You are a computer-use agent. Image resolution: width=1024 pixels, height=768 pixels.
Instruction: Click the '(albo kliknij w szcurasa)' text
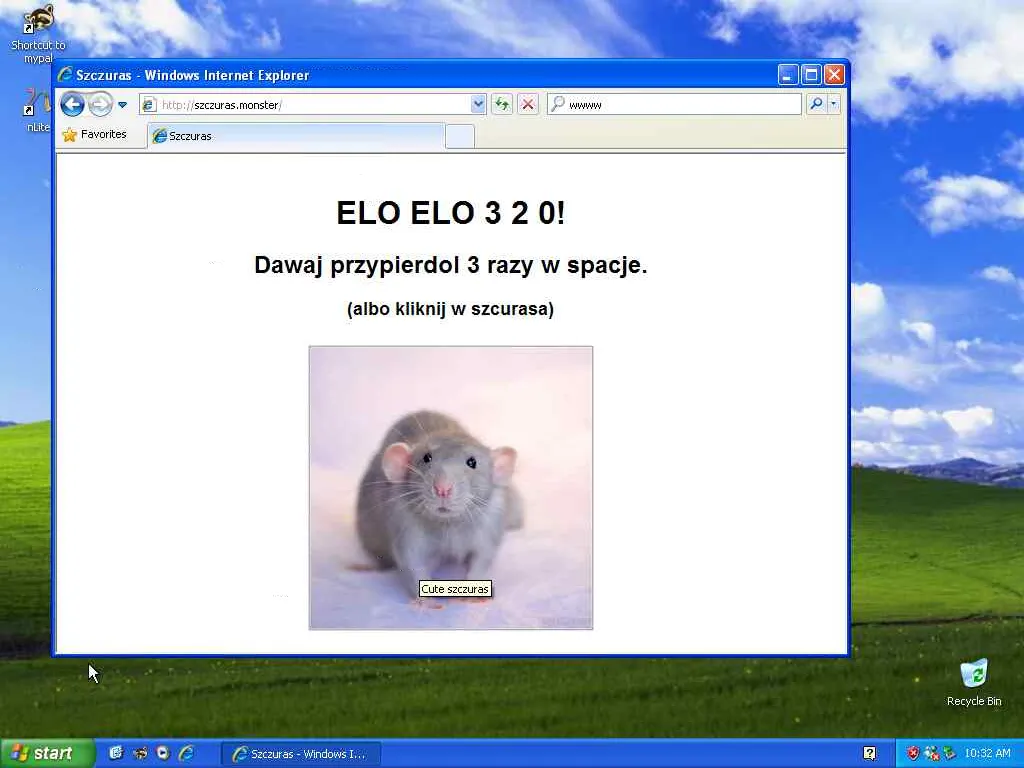451,309
